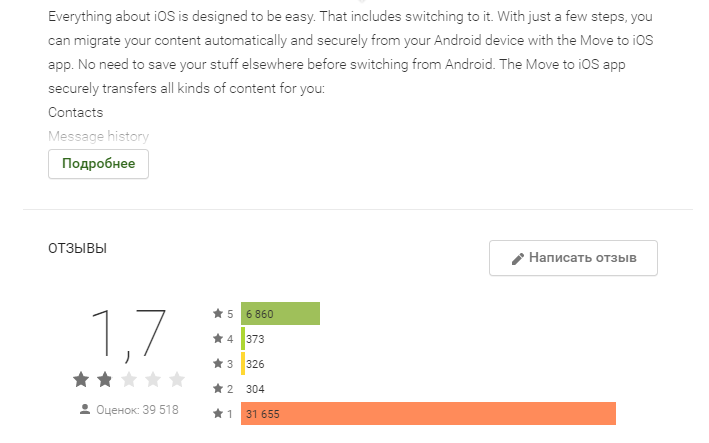Screen dimensions: 709x443
Task: Click the first filled star under 1,7
Action: tap(81, 379)
